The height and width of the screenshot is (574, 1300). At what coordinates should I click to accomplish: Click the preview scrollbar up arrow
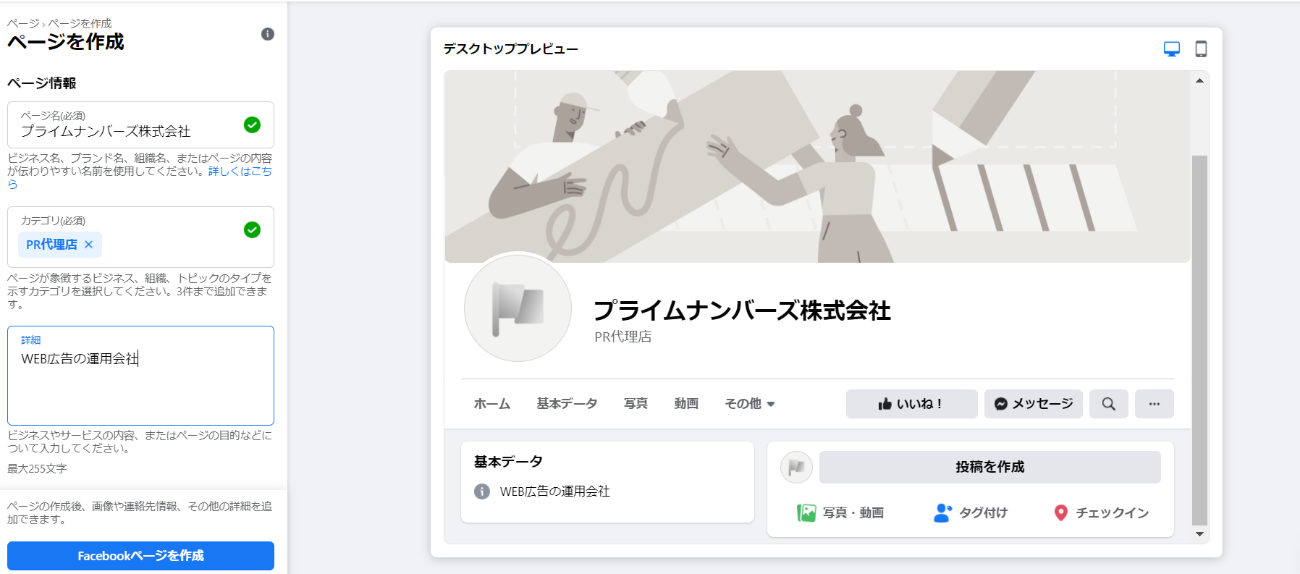1199,80
